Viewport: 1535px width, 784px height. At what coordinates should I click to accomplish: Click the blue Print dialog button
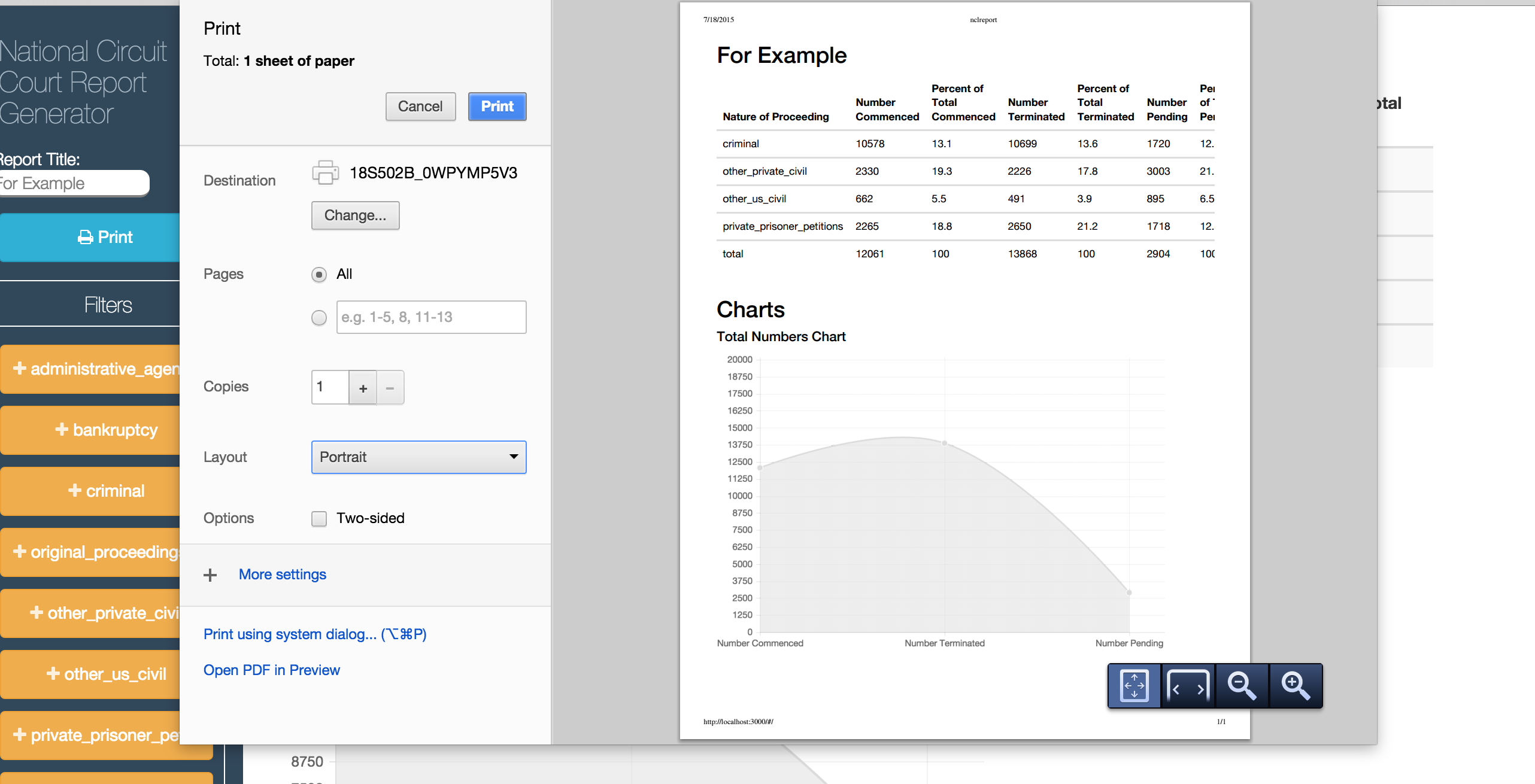point(497,107)
